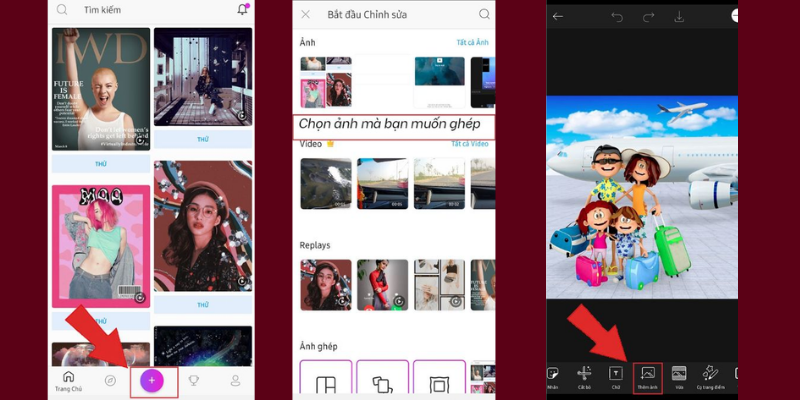Open the Cắt bỏ cutout tool
The height and width of the screenshot is (400, 800).
tap(584, 376)
